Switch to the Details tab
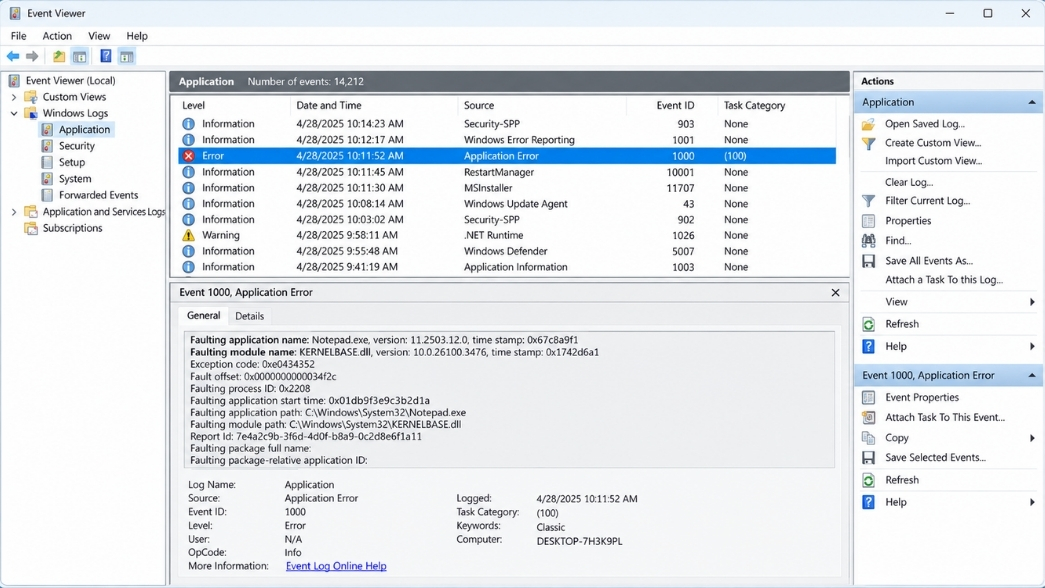 249,317
